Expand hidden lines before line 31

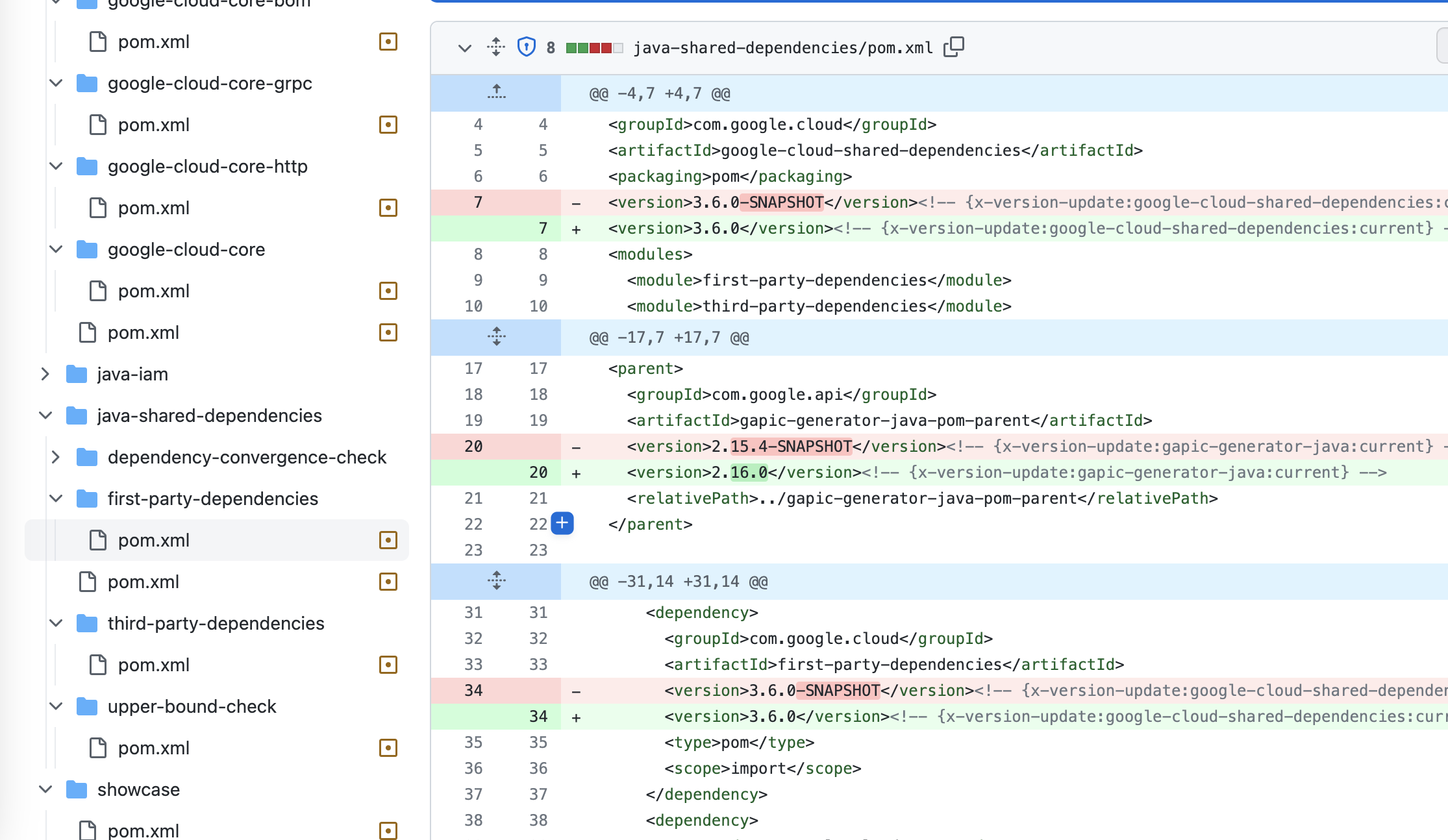coord(496,581)
